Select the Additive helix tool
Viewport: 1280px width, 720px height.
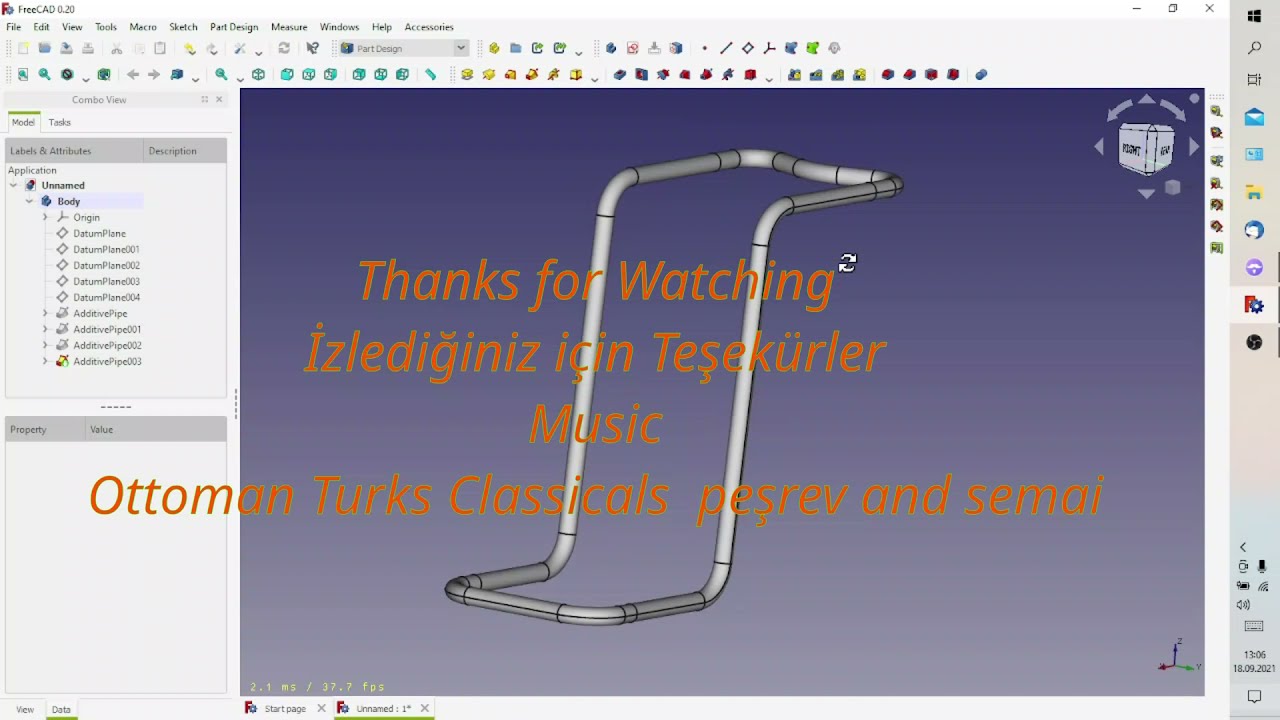click(554, 74)
